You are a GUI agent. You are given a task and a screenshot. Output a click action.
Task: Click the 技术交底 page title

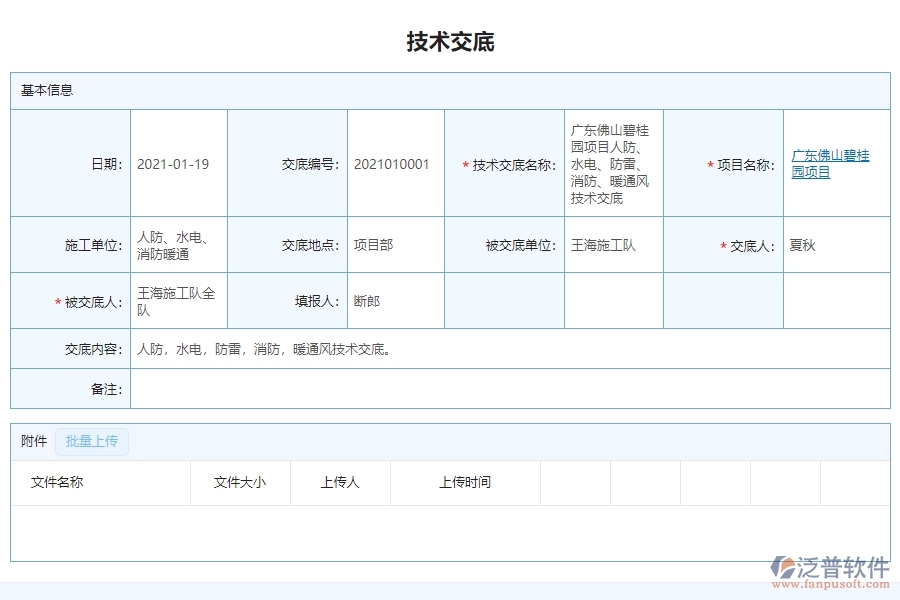coord(450,41)
